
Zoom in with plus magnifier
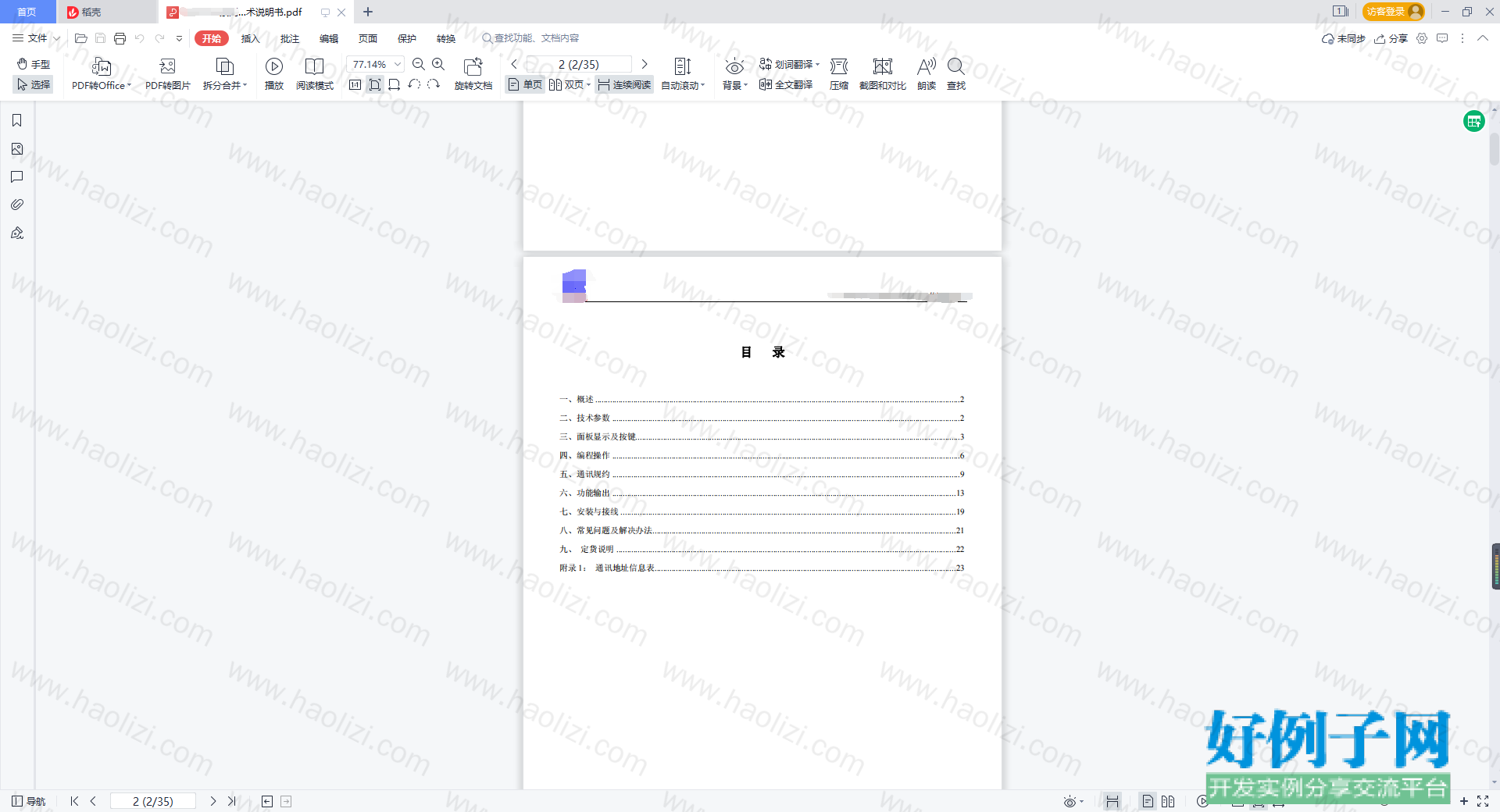pos(438,64)
